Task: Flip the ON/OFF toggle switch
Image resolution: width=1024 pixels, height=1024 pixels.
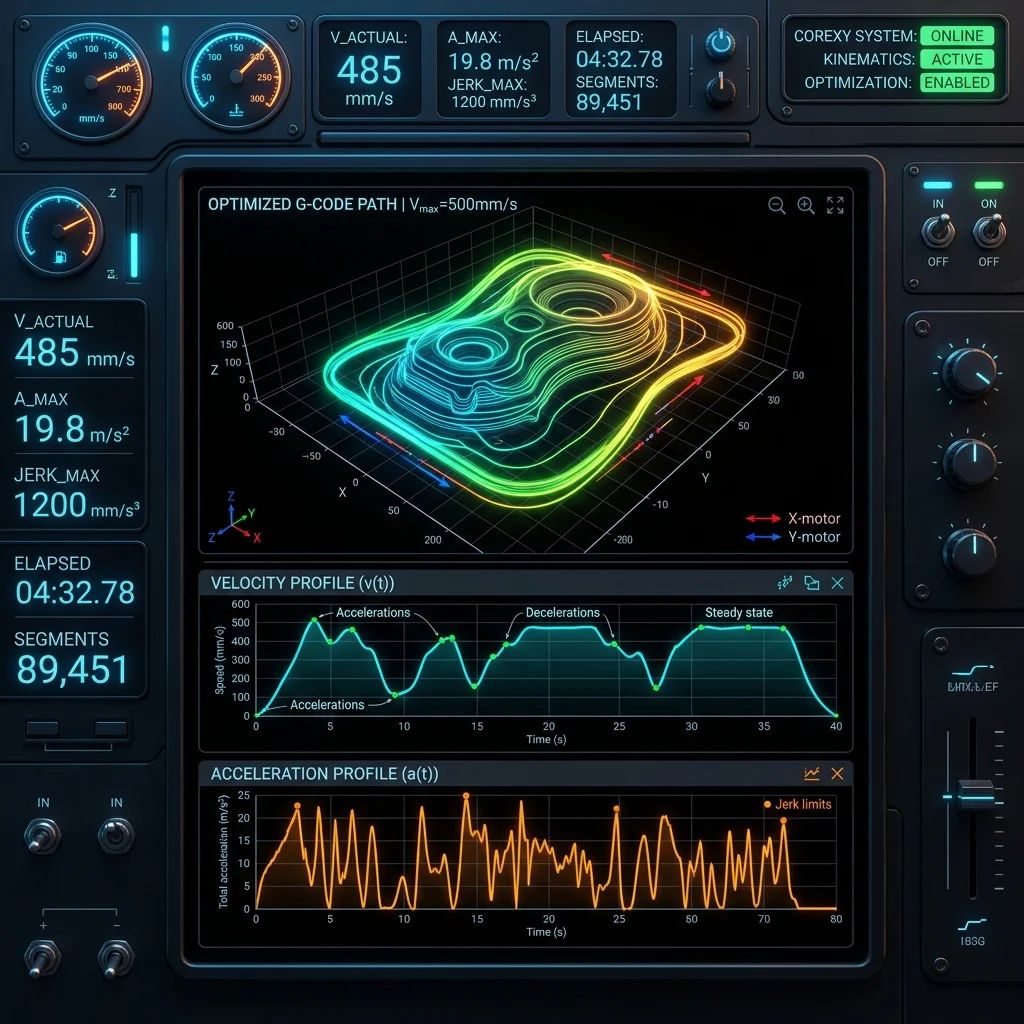Action: point(989,232)
